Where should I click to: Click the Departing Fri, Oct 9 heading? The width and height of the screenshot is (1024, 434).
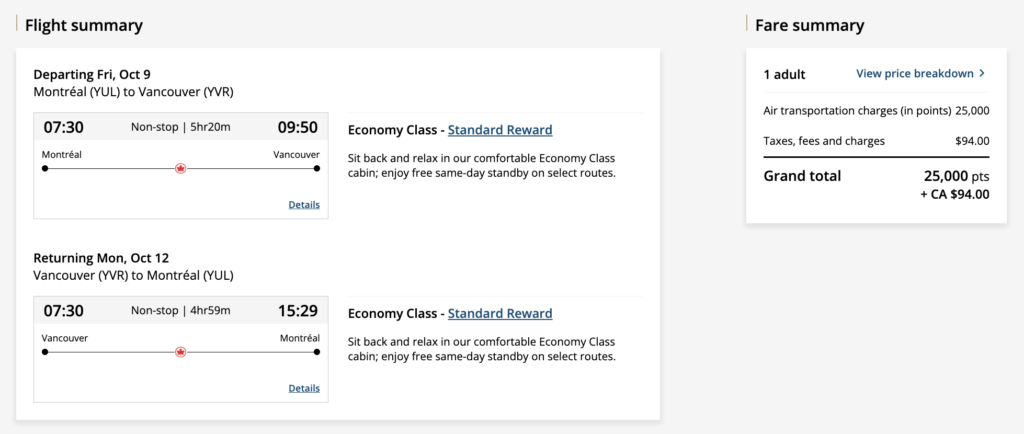click(92, 74)
